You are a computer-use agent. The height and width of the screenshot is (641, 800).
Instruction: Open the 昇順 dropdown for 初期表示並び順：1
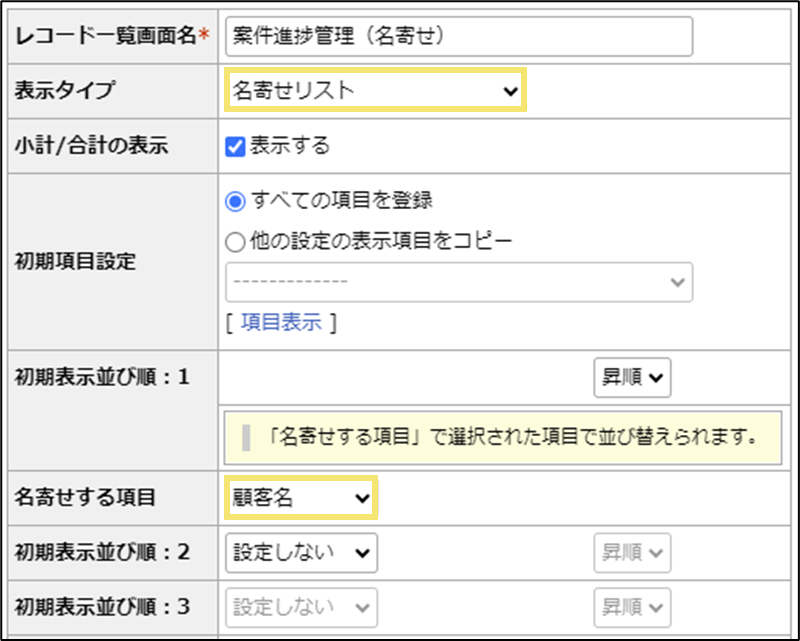[x=631, y=377]
